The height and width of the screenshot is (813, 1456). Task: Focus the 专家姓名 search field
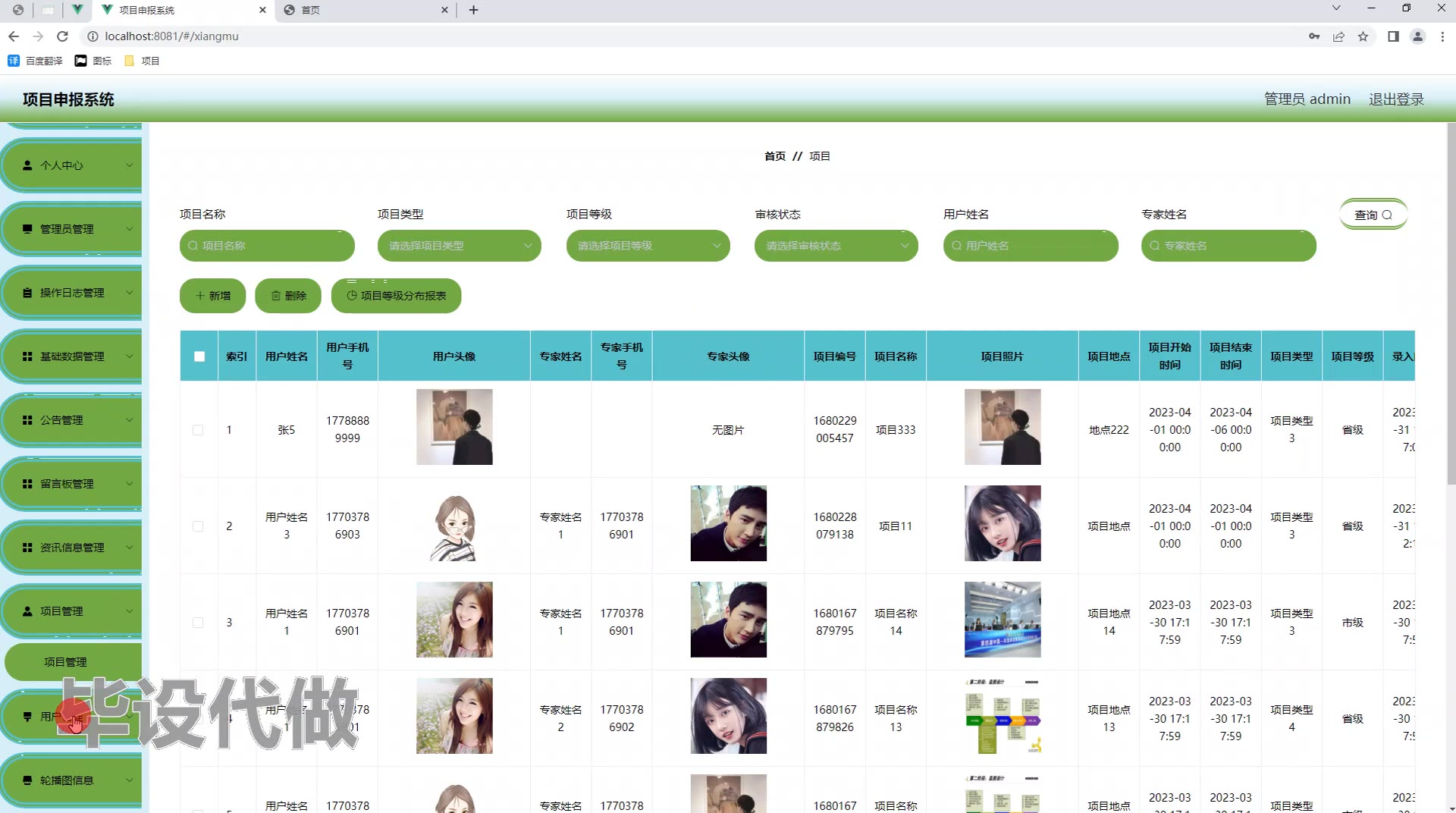pos(1228,246)
